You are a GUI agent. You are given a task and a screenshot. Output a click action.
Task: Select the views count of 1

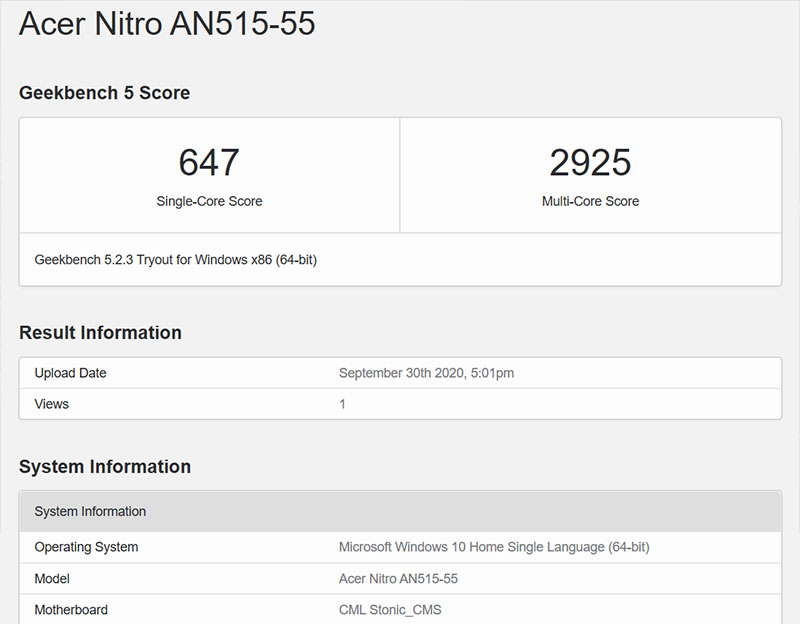click(341, 404)
